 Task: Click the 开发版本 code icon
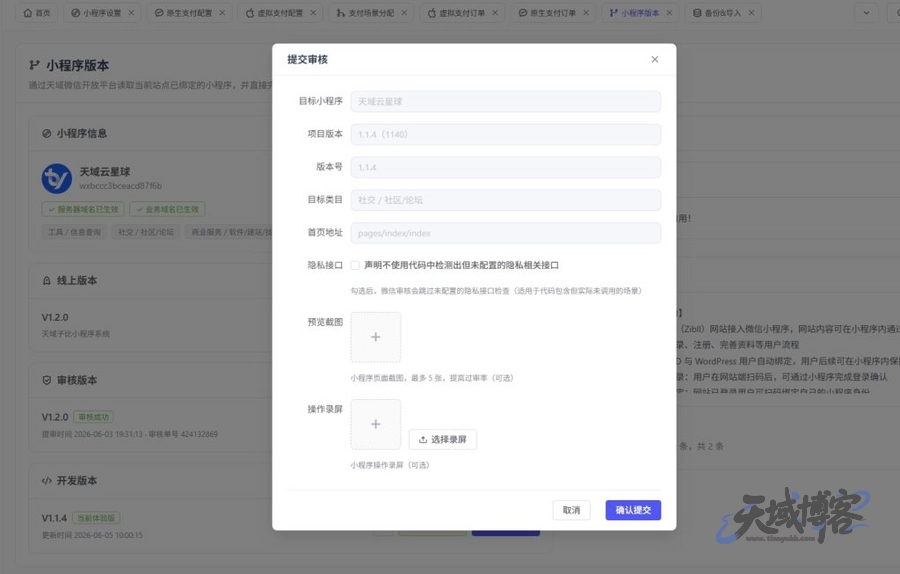tap(46, 481)
